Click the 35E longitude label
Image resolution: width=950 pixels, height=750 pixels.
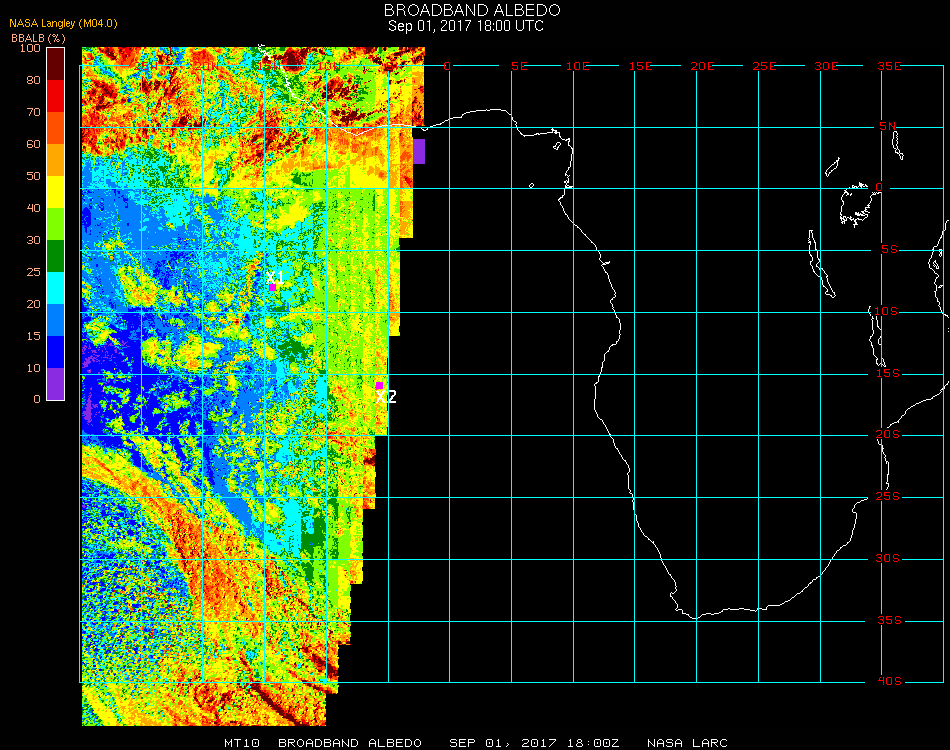click(889, 66)
